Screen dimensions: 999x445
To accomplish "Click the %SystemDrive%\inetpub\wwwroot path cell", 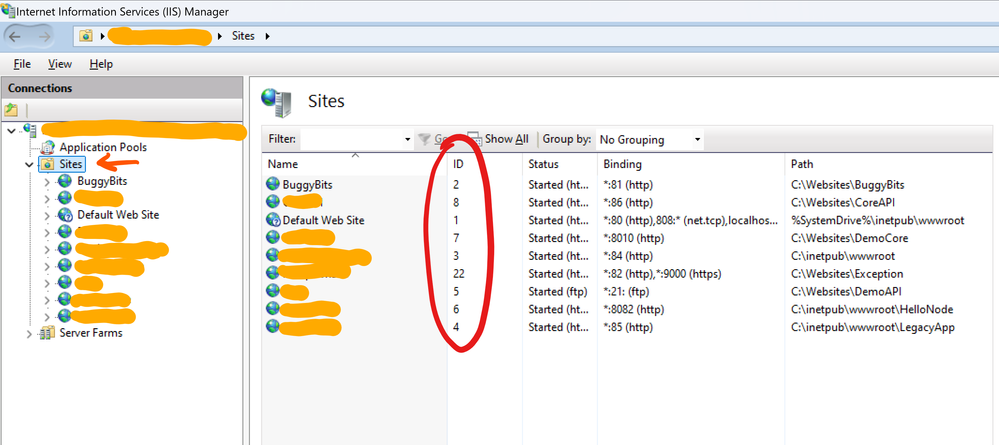I will [877, 221].
